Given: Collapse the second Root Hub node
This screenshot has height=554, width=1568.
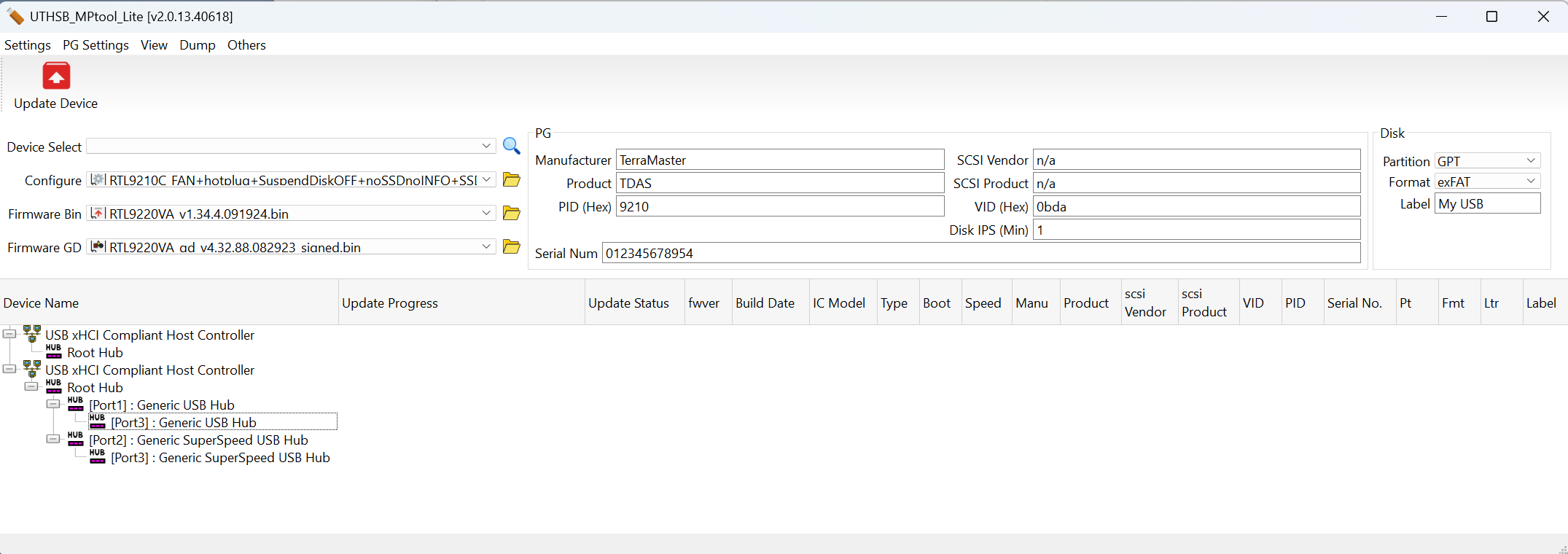Looking at the screenshot, I should [x=31, y=386].
